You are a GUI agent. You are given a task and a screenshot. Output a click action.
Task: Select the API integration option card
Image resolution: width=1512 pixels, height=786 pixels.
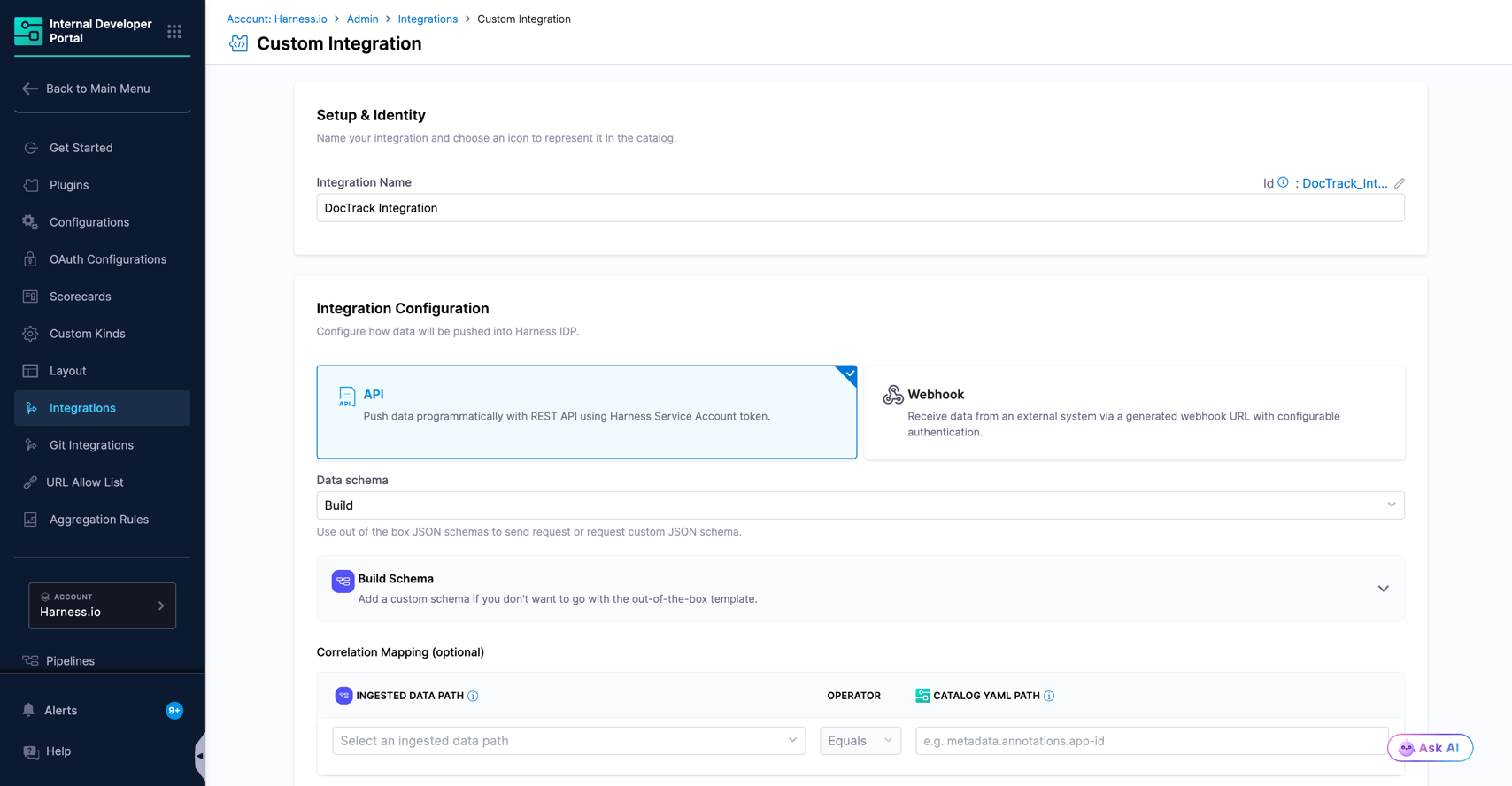click(x=587, y=412)
